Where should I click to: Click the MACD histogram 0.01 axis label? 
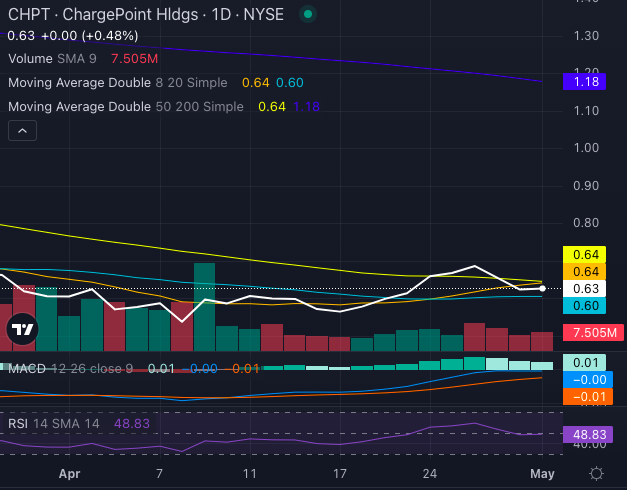point(584,362)
